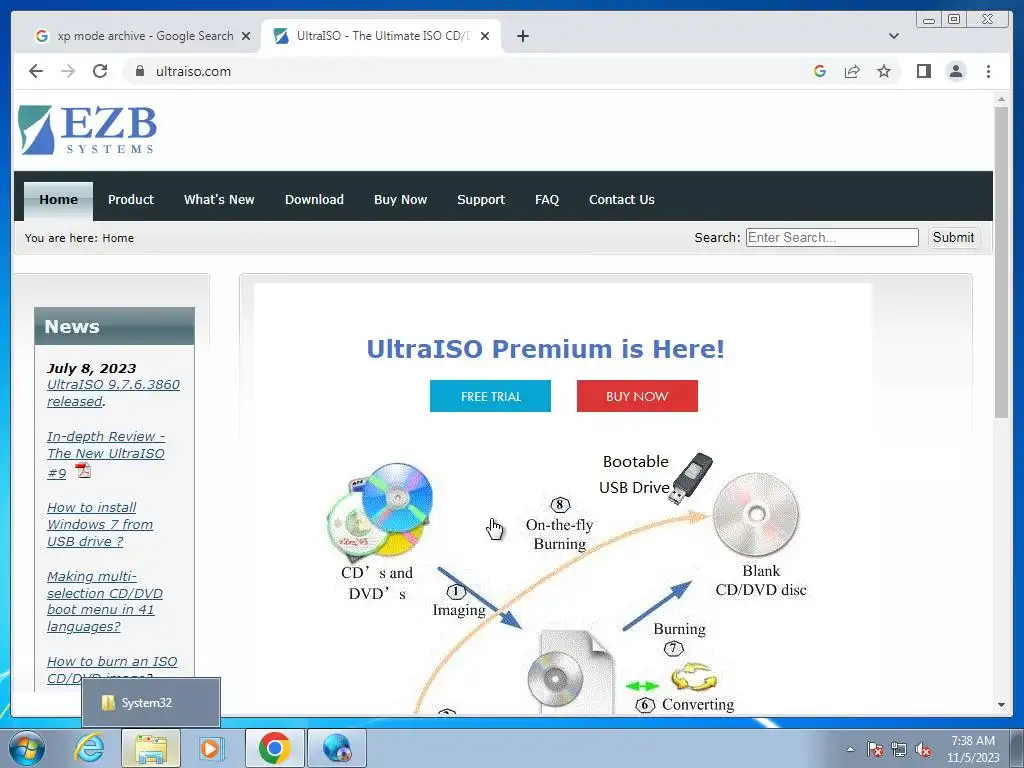The width and height of the screenshot is (1024, 768).
Task: Open How to install Windows 7 from USB link
Action: click(x=100, y=524)
